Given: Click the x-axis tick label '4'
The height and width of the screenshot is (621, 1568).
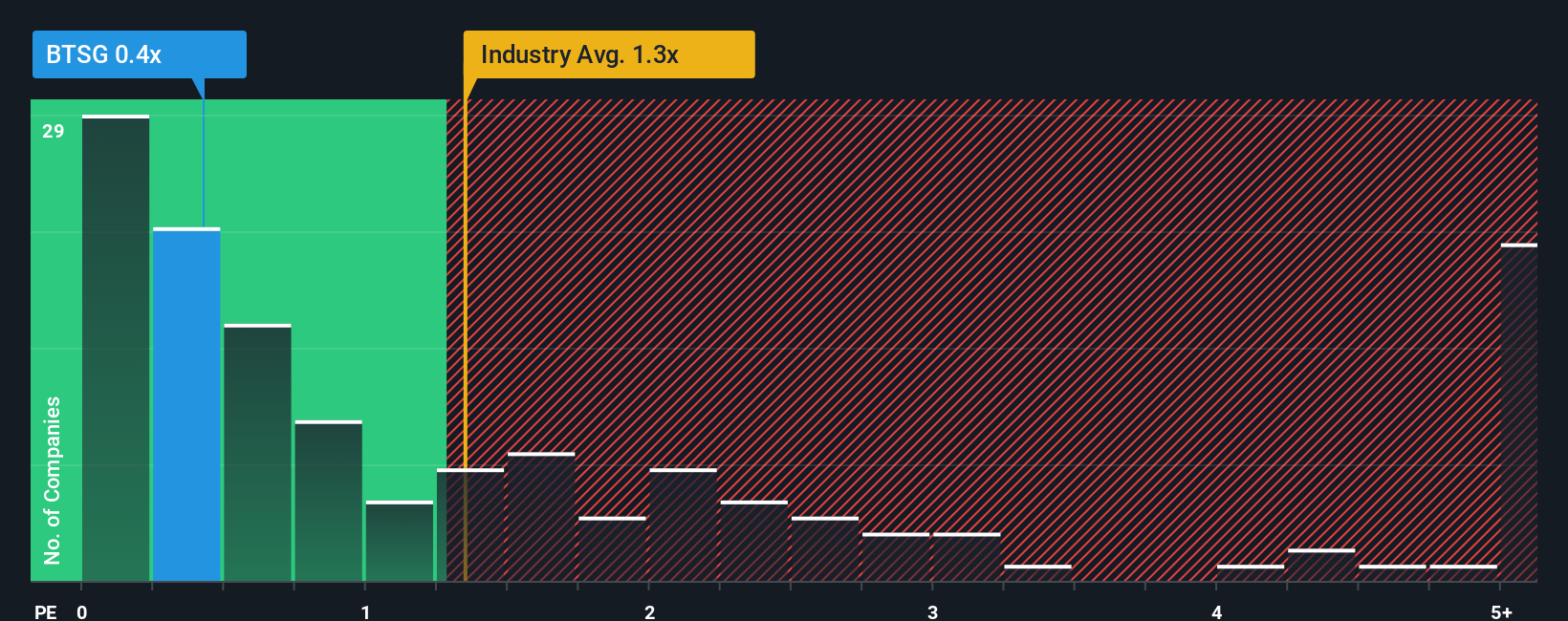Looking at the screenshot, I should click(1216, 611).
